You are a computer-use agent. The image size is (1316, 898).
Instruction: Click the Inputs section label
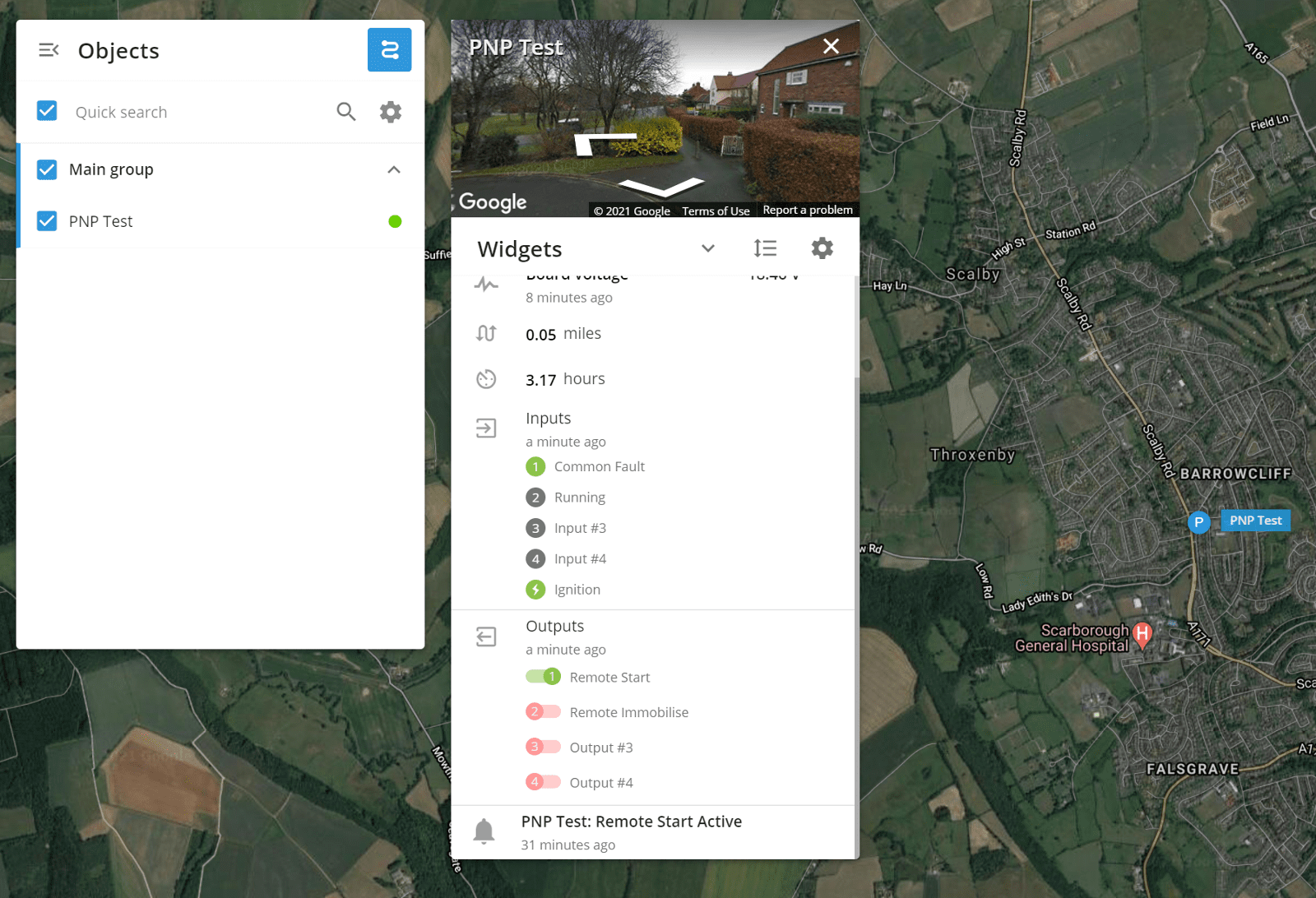coord(549,419)
